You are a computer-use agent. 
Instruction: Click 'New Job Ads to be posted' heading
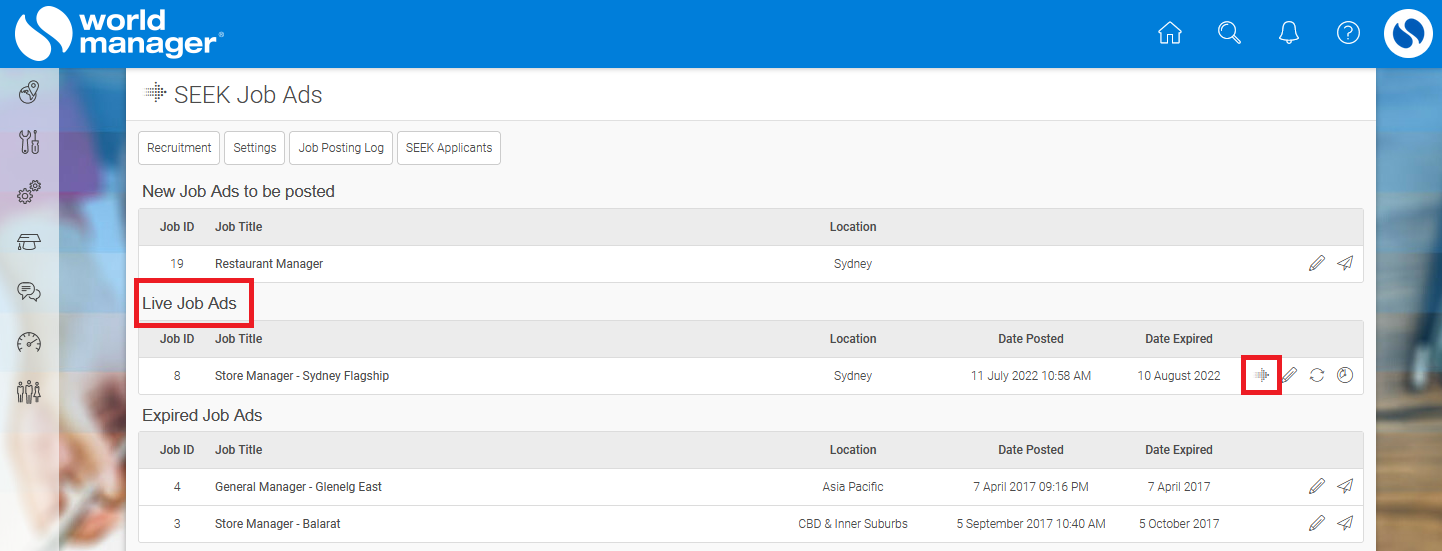click(x=238, y=191)
